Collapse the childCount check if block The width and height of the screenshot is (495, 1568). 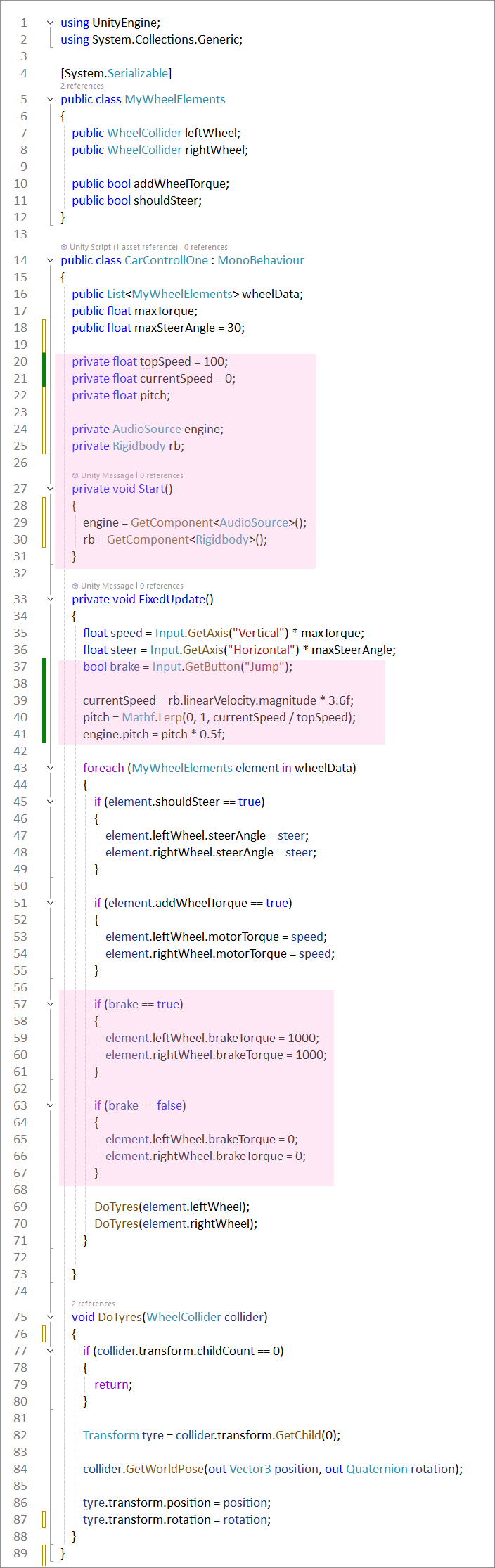point(50,1351)
